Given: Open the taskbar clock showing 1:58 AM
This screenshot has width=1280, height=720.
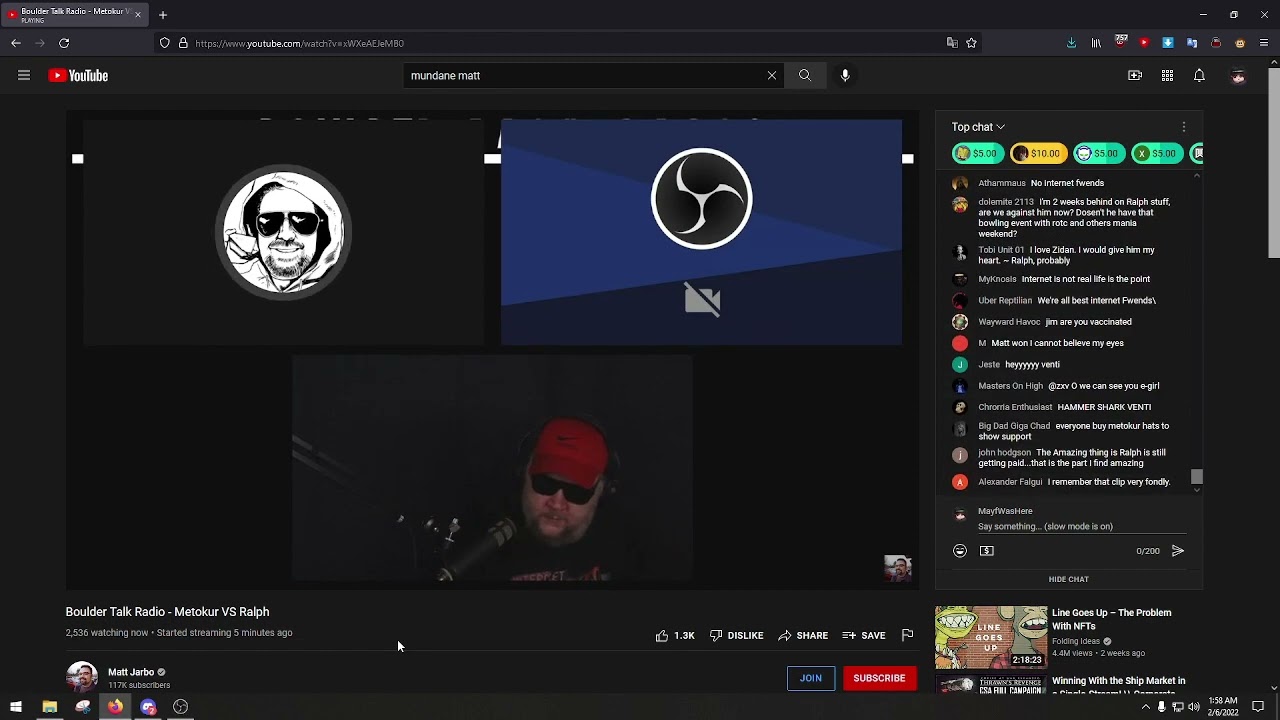Looking at the screenshot, I should pyautogui.click(x=1223, y=707).
